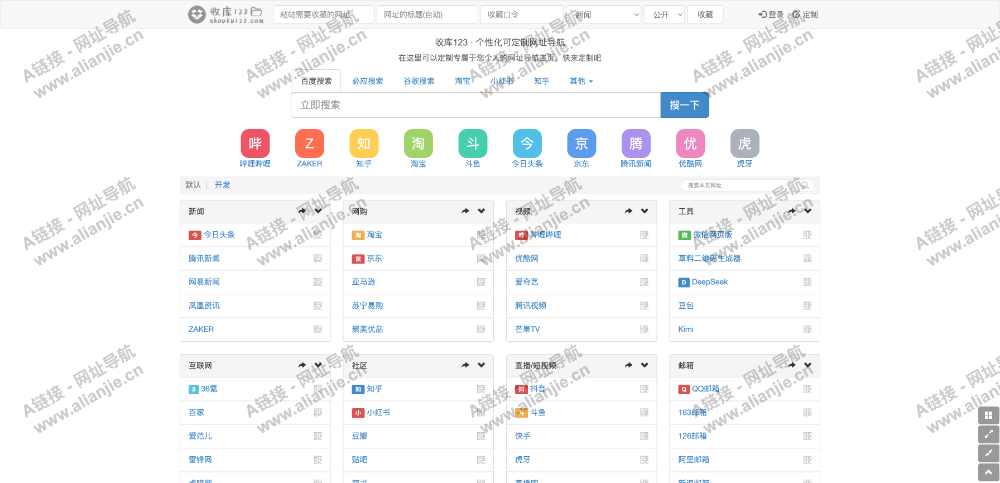Switch to the 淘宝 search tab

(462, 81)
